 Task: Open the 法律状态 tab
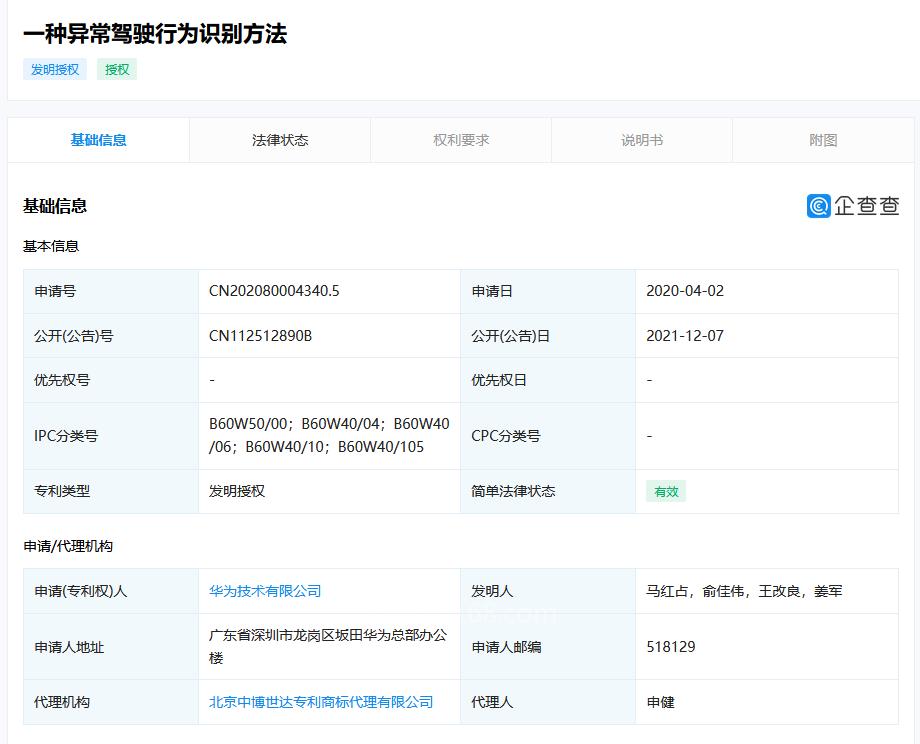[x=280, y=140]
